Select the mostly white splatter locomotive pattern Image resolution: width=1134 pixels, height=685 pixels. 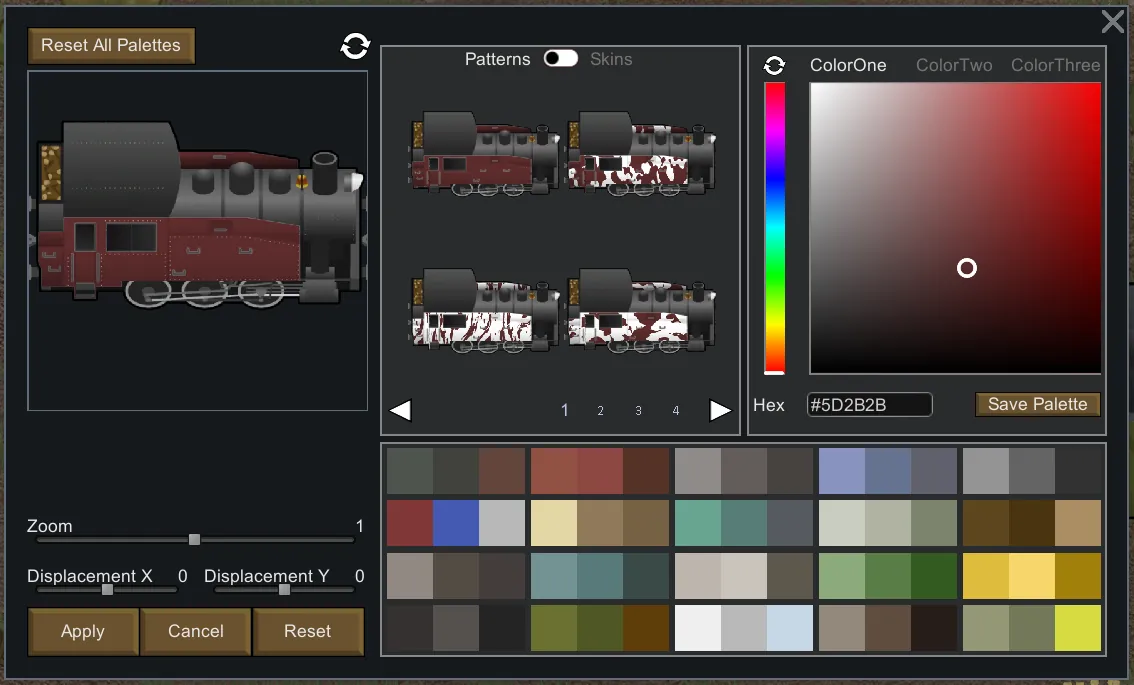[x=484, y=310]
